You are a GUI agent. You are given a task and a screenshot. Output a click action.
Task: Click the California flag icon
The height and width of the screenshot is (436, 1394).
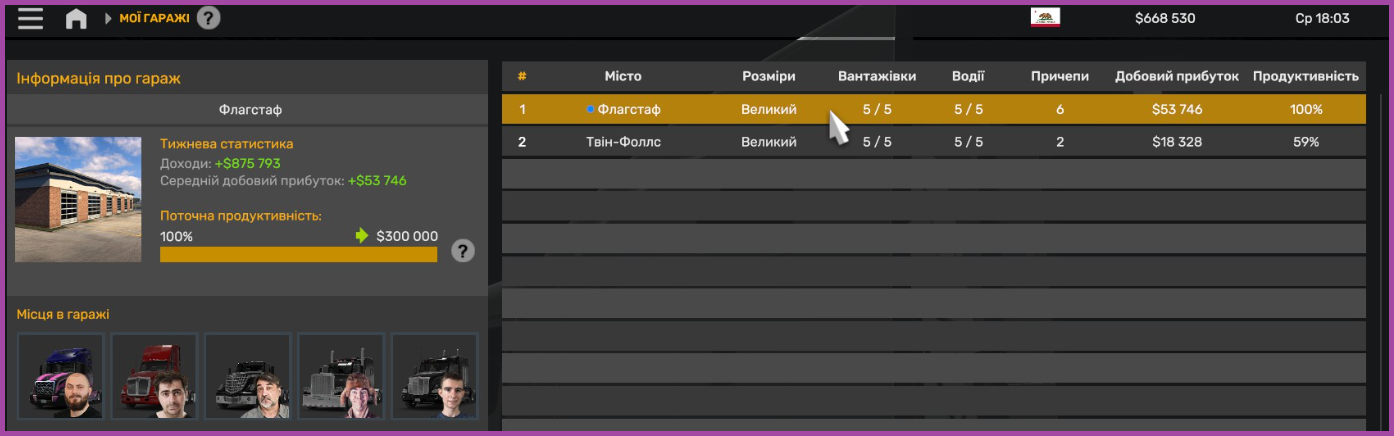pos(1045,18)
